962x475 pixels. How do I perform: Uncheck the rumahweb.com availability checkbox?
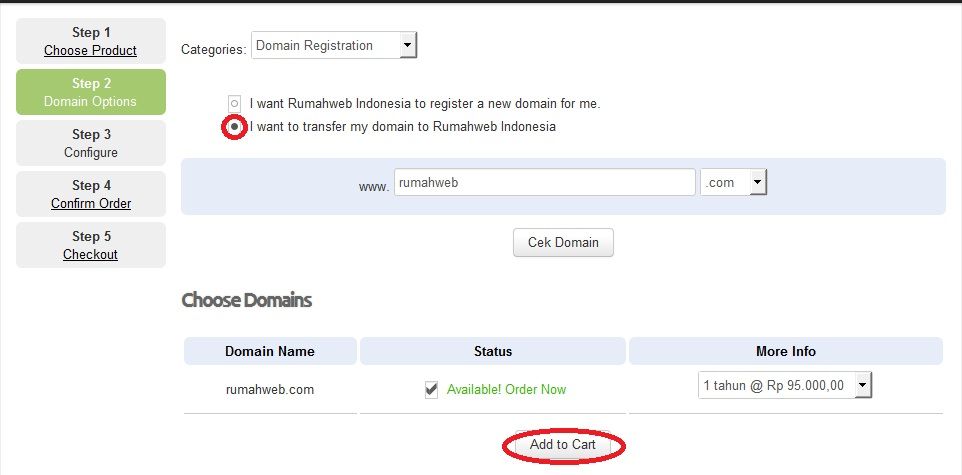click(x=431, y=390)
